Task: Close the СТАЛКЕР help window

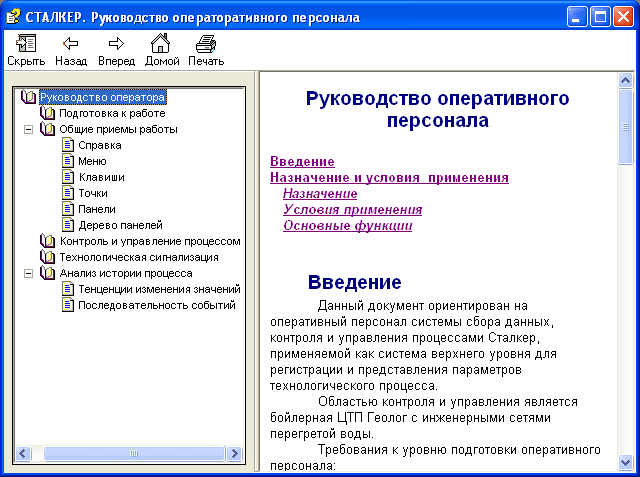Action: (x=623, y=17)
